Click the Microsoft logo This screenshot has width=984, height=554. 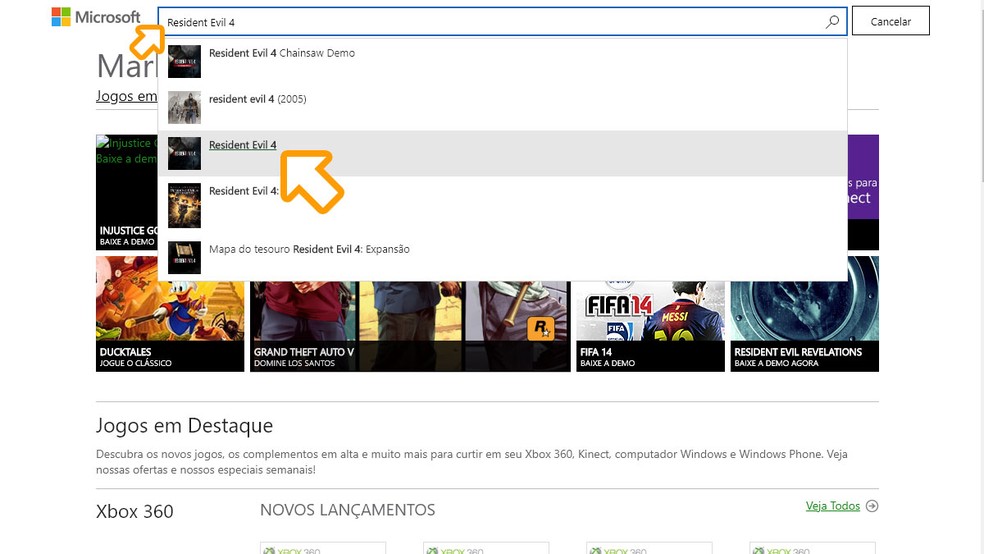pyautogui.click(x=96, y=17)
